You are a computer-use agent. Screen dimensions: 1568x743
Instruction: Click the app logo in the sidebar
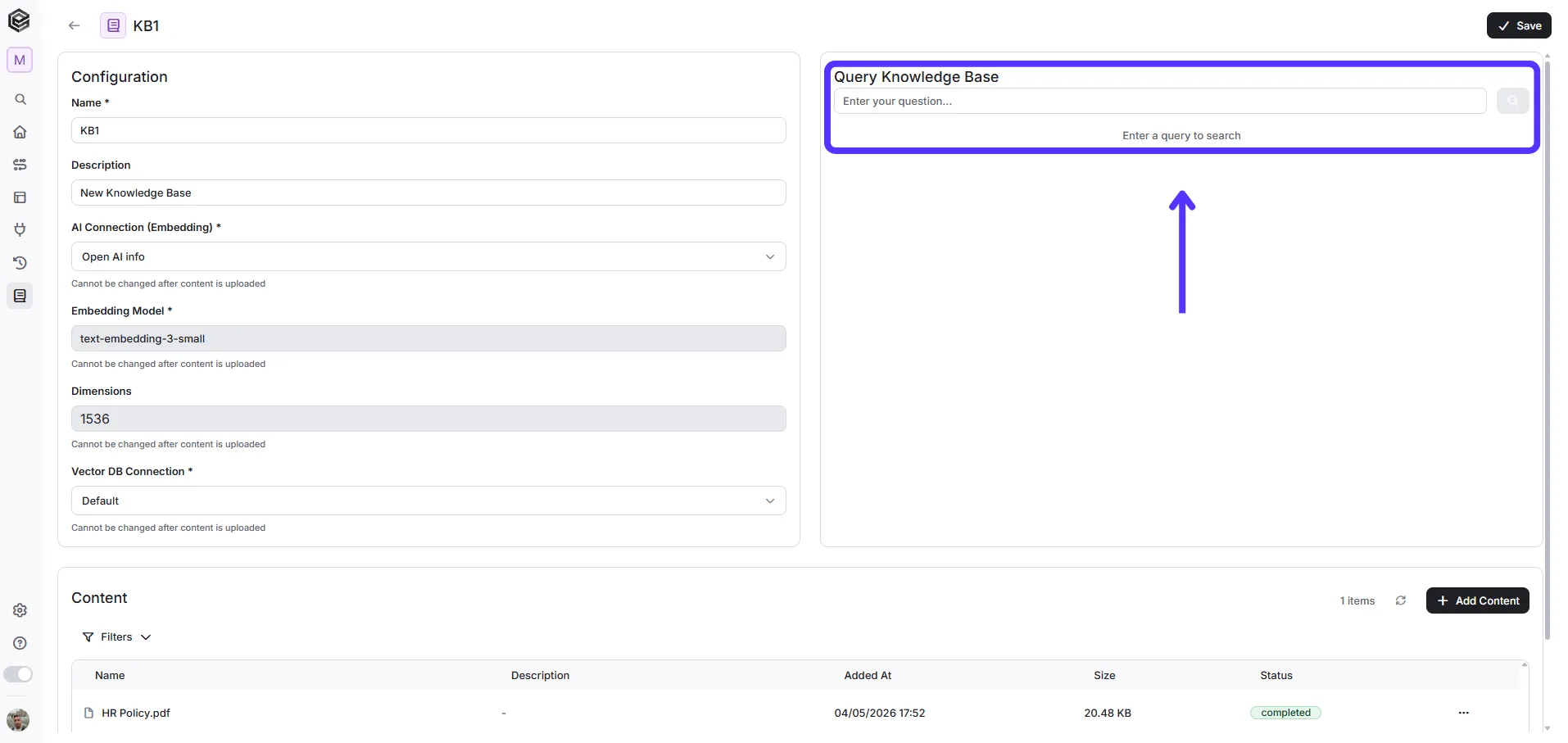point(19,20)
